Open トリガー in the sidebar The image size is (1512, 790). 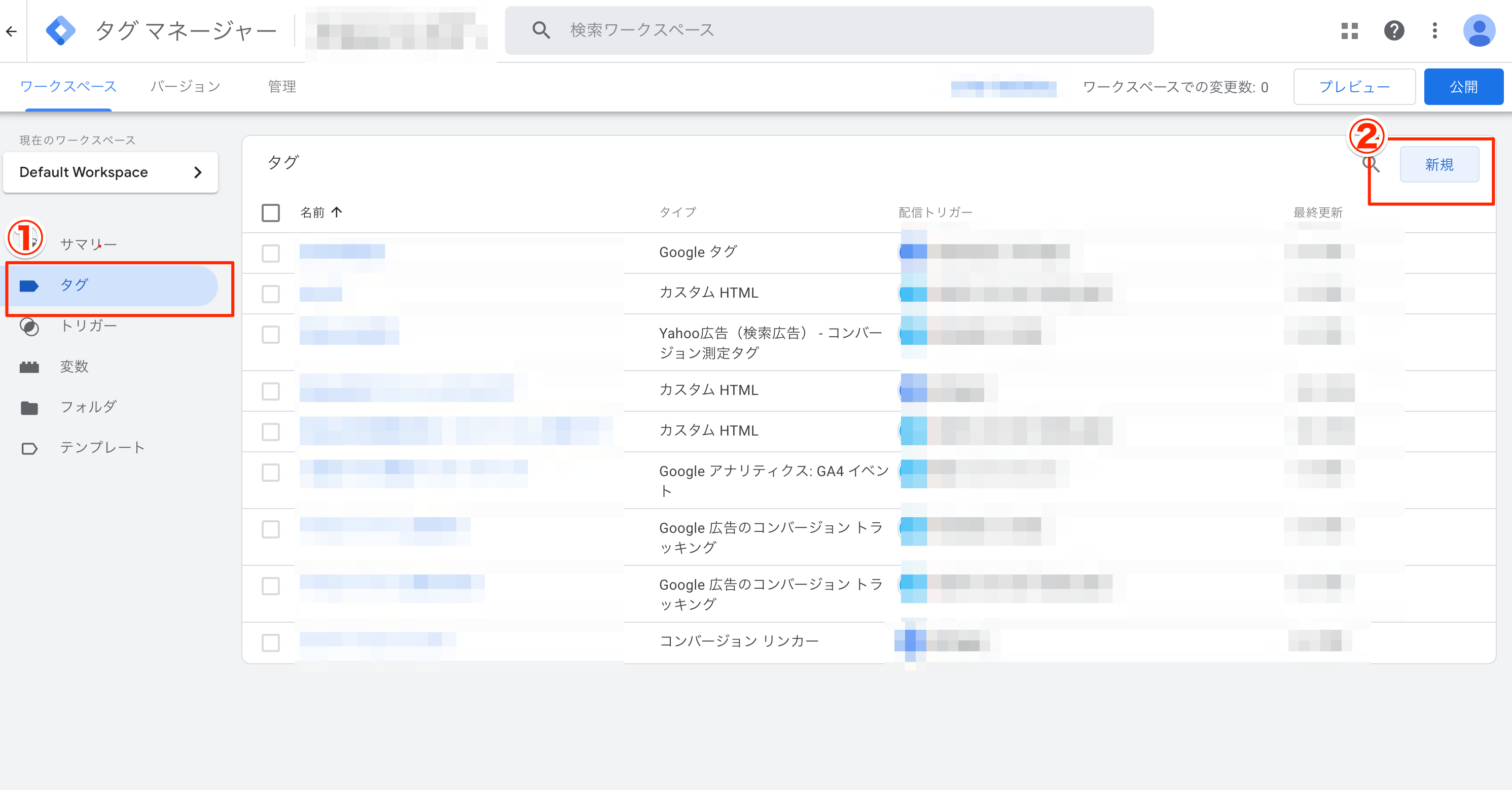click(89, 326)
